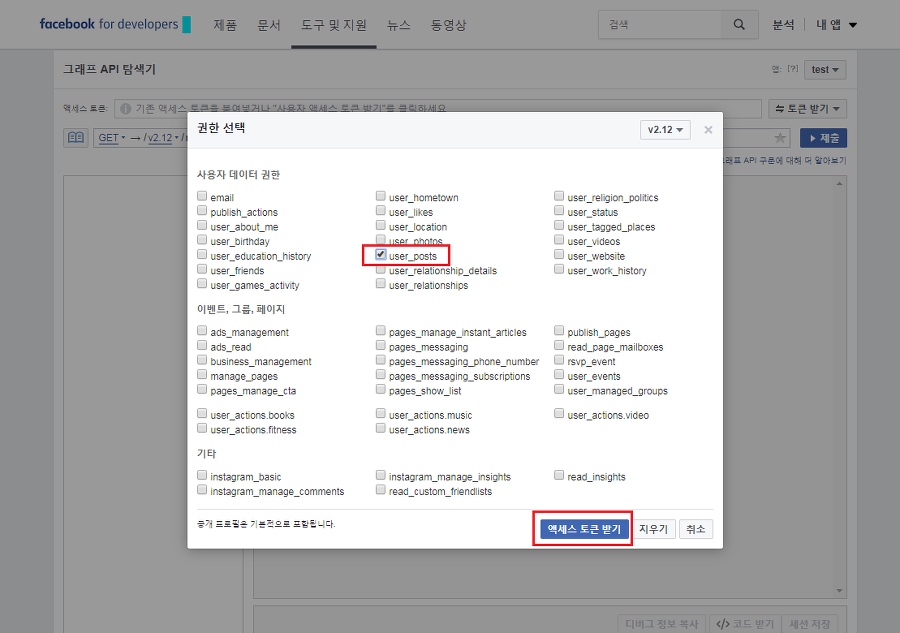Click the 코드 받기 button
Screen dimensions: 900x633
[x=745, y=623]
